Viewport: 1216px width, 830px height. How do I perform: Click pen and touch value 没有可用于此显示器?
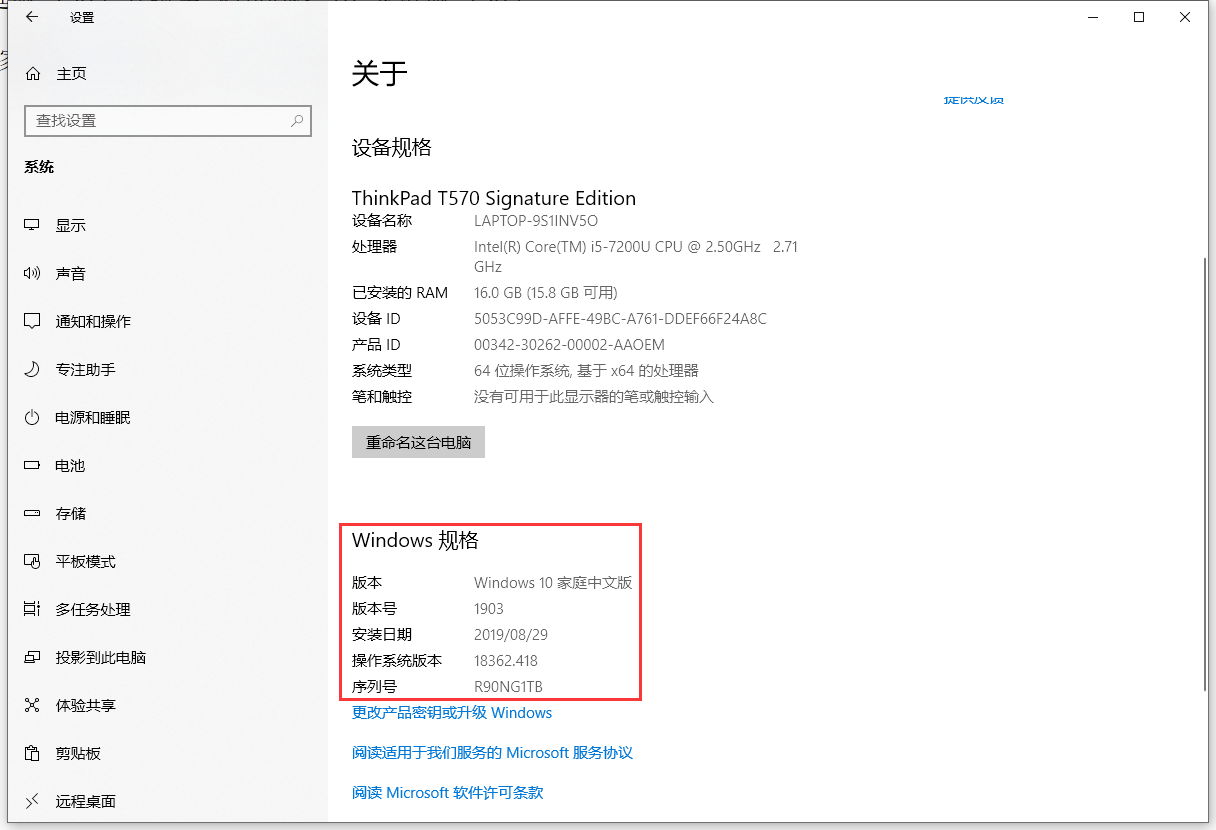(x=594, y=397)
